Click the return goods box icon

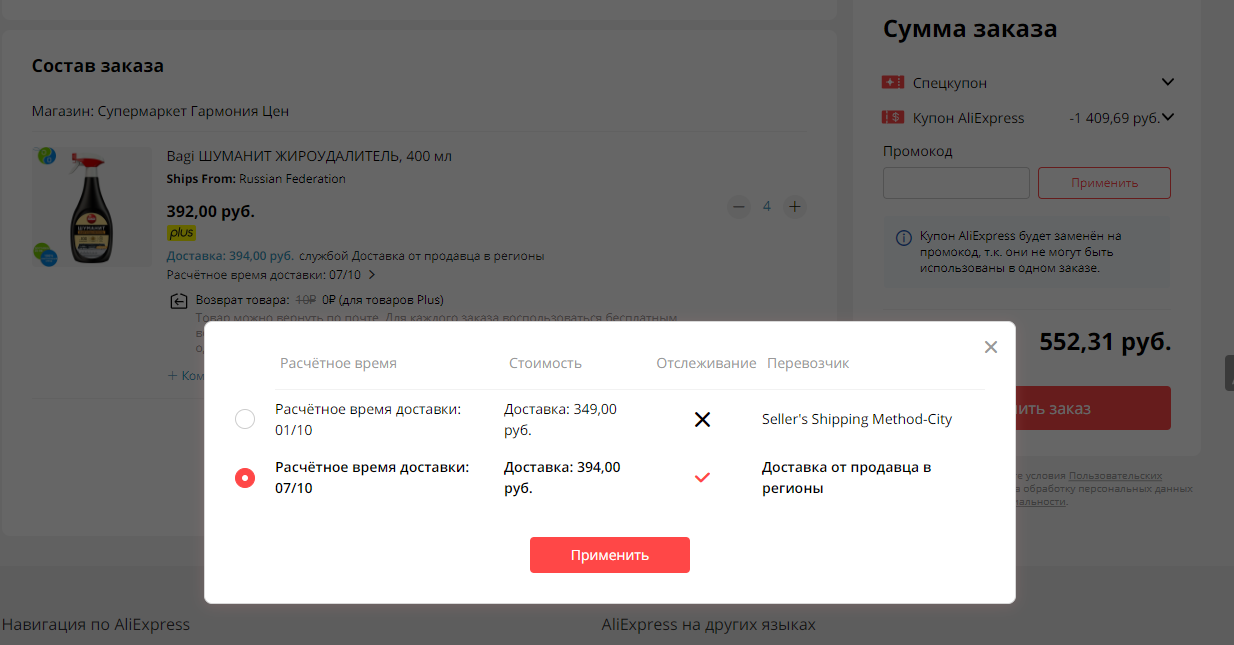pos(179,300)
